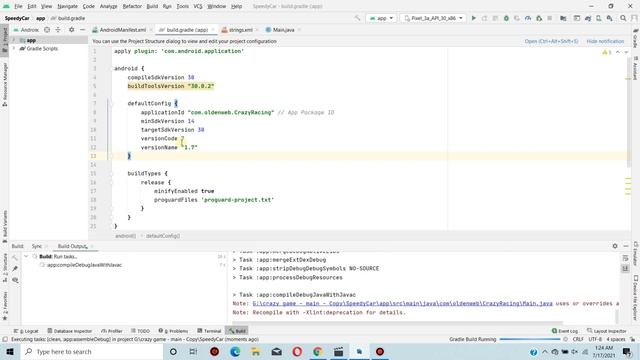The height and width of the screenshot is (360, 640).
Task: Expand the Gradle Scripts tree node
Action: (14, 48)
